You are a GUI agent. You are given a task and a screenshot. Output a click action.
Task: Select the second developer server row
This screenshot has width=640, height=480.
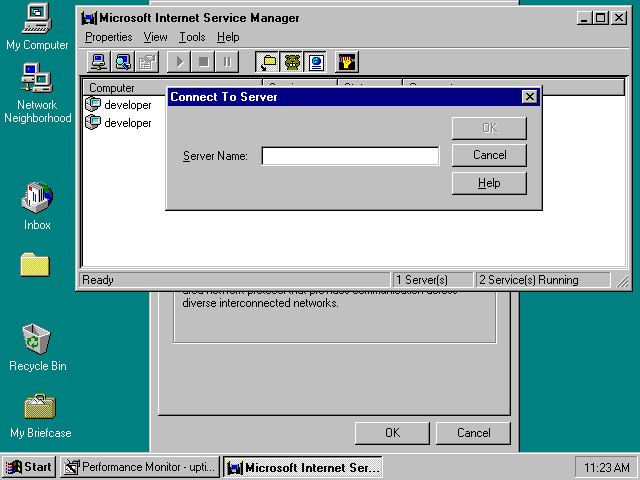[x=118, y=123]
